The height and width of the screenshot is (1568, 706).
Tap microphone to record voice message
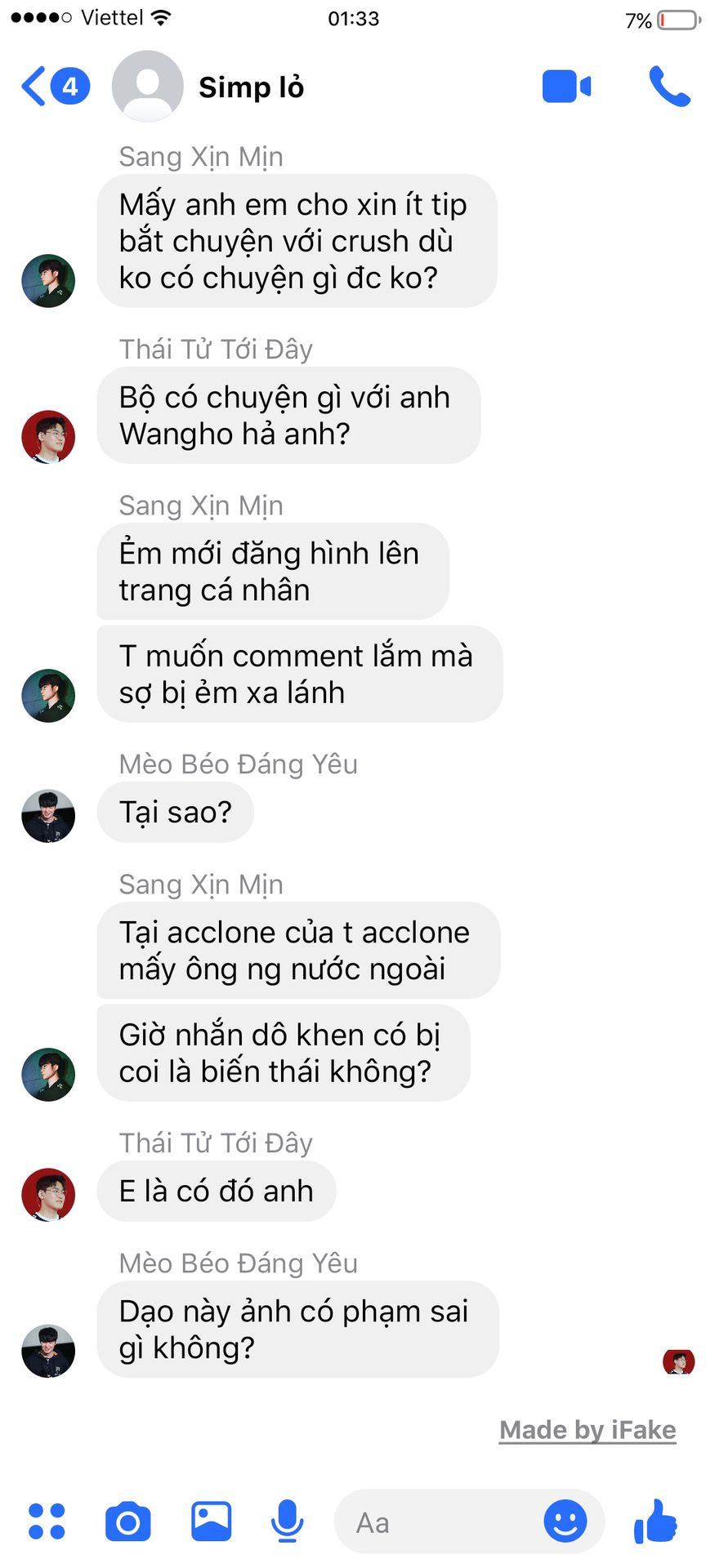[x=287, y=1521]
